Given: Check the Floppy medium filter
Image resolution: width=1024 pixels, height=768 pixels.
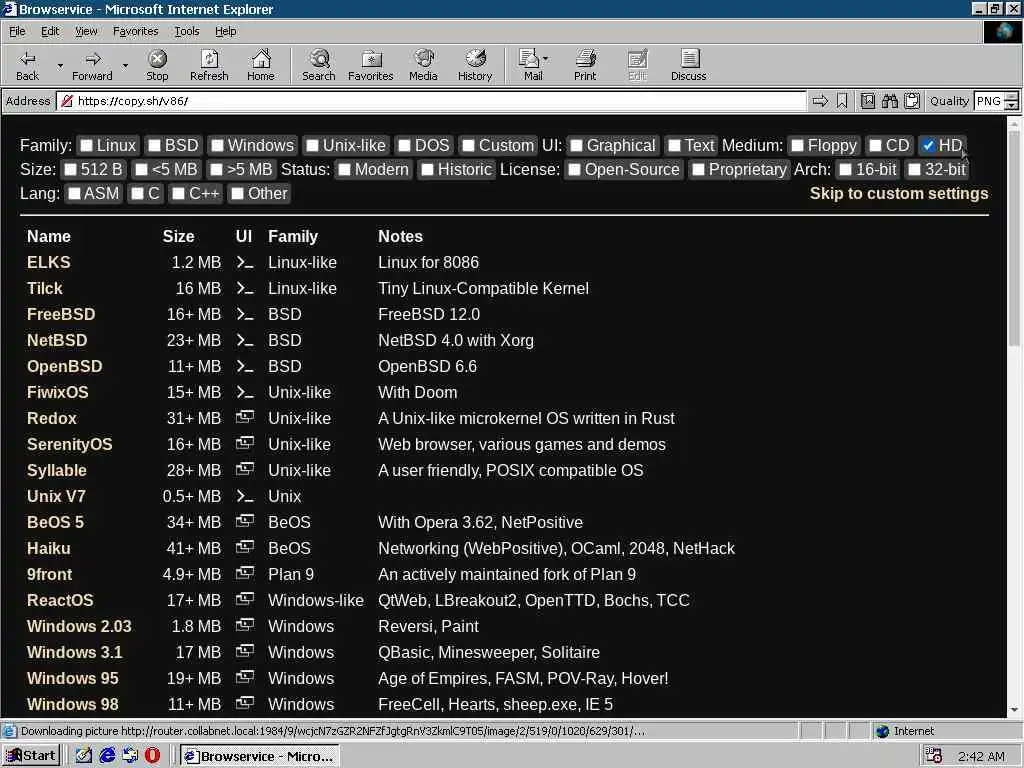Looking at the screenshot, I should tap(797, 146).
